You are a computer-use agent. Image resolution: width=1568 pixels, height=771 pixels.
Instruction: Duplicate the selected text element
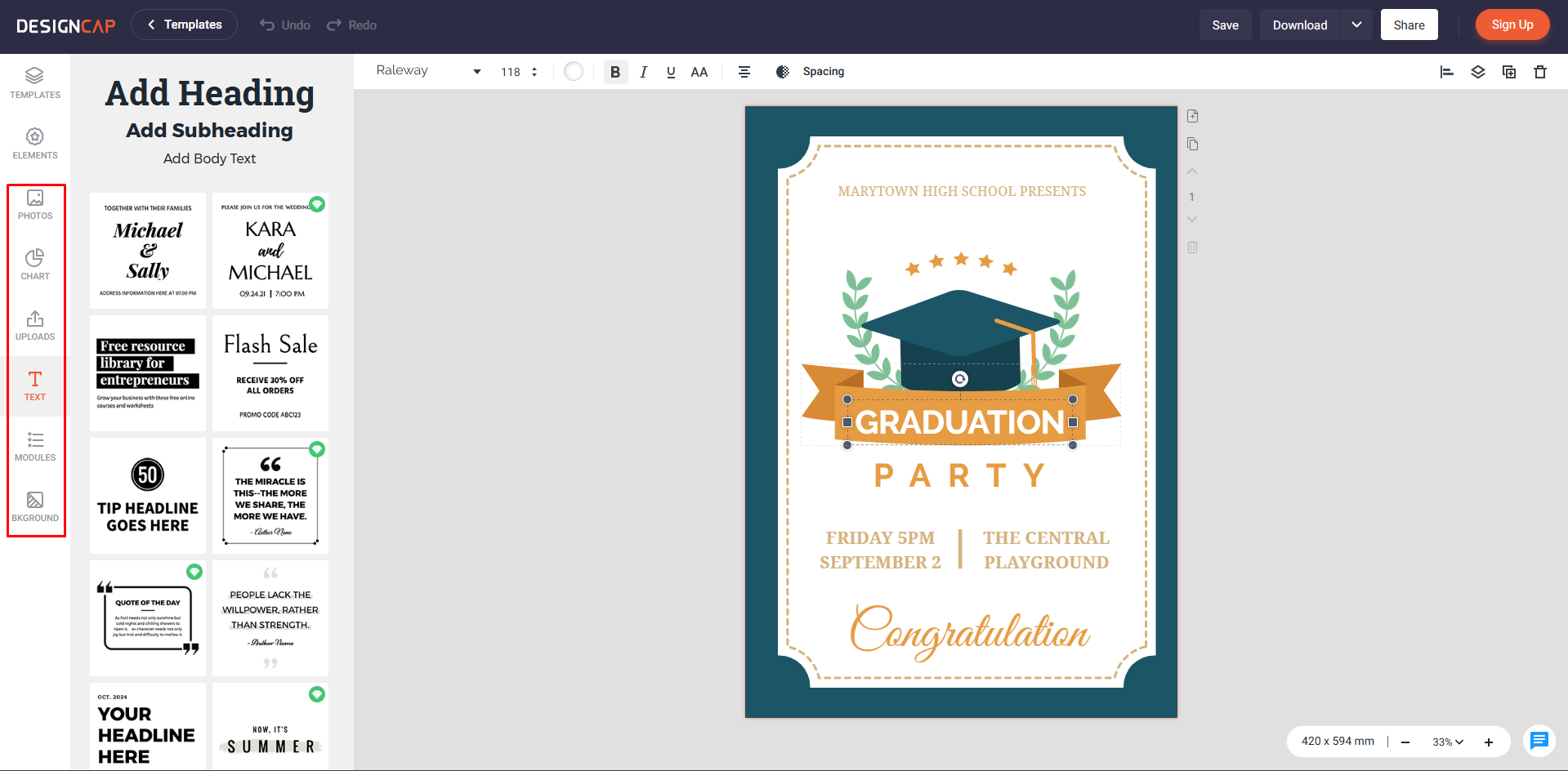coord(1509,72)
